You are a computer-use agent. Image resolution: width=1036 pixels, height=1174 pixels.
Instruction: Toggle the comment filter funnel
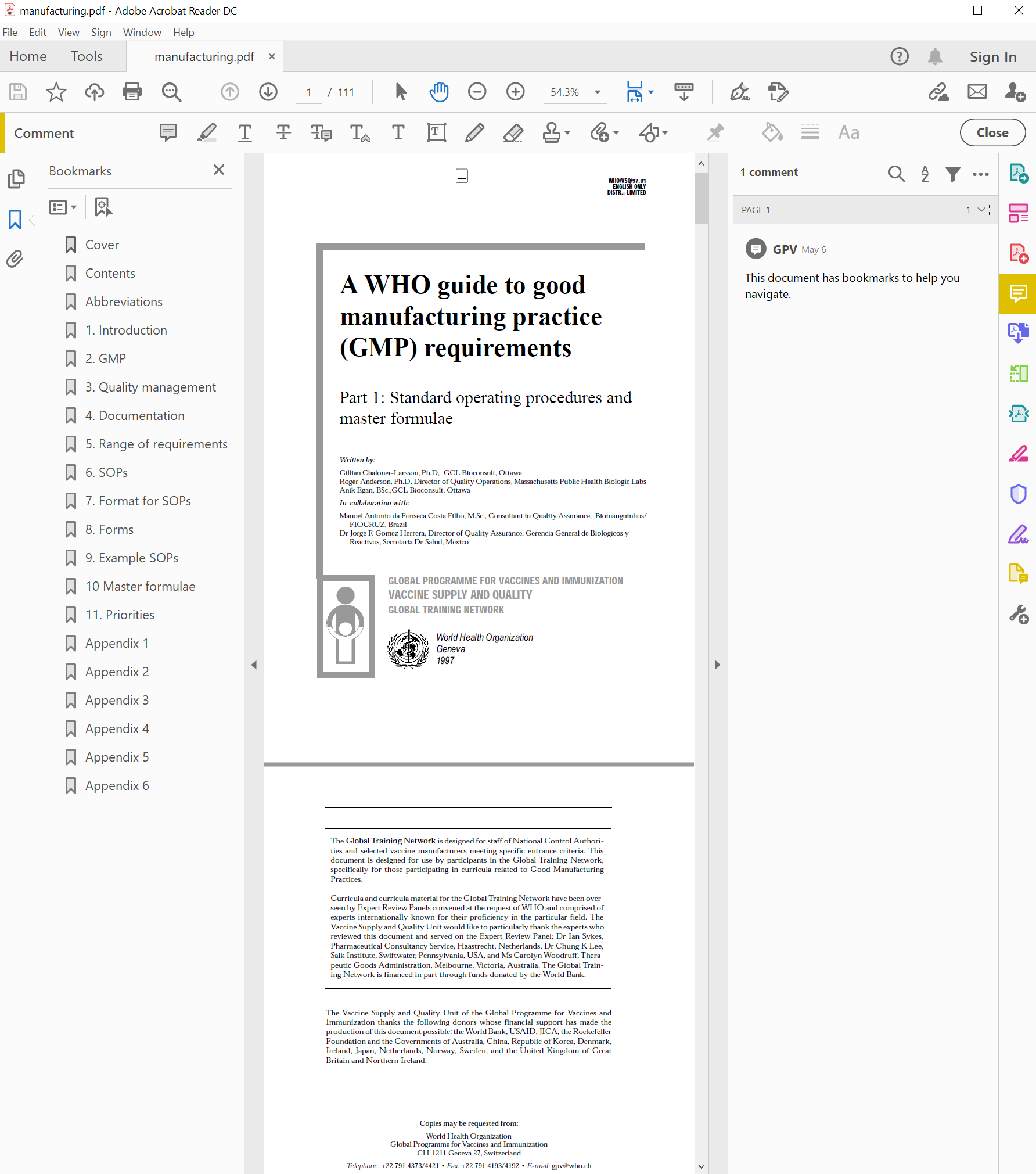click(952, 173)
